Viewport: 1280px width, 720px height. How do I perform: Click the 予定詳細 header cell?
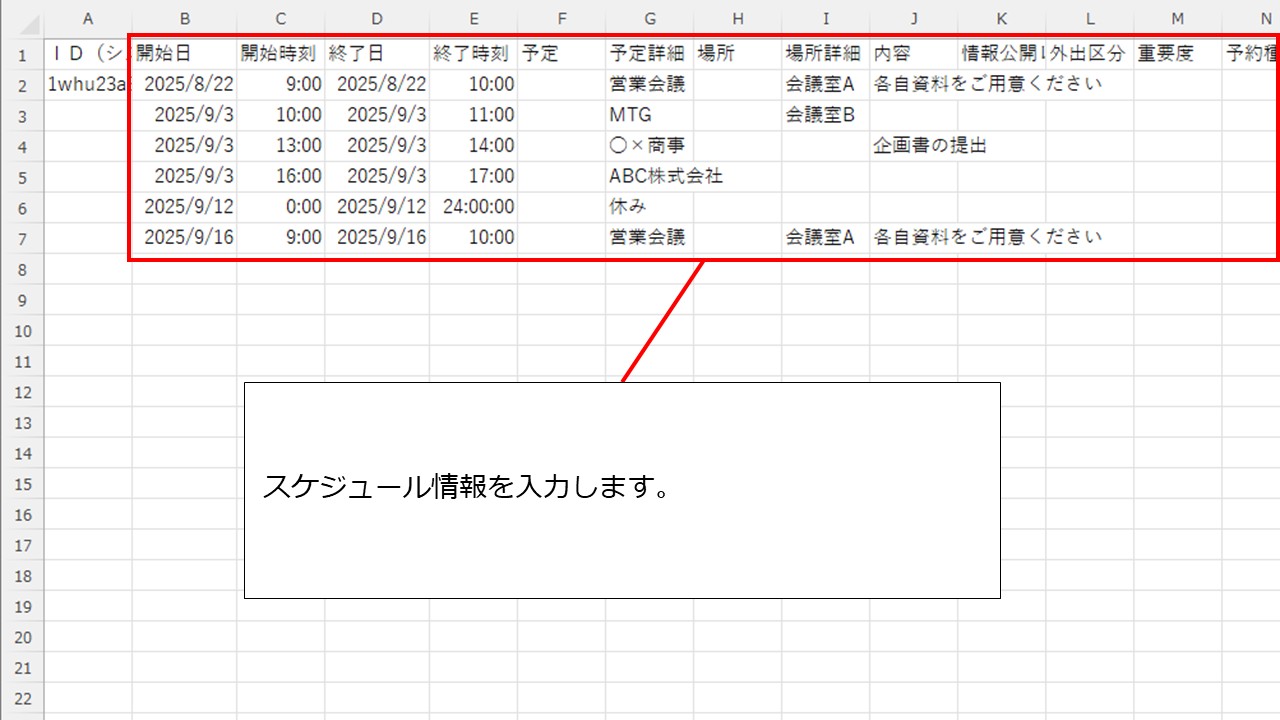(x=650, y=54)
